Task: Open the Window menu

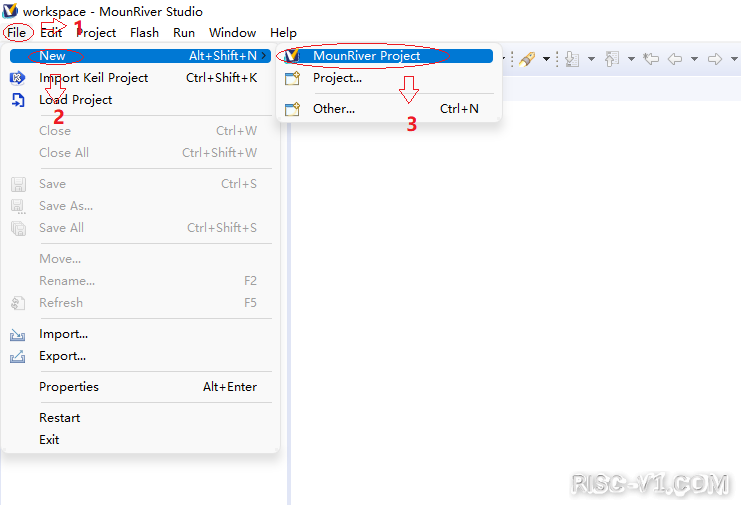Action: (x=233, y=33)
